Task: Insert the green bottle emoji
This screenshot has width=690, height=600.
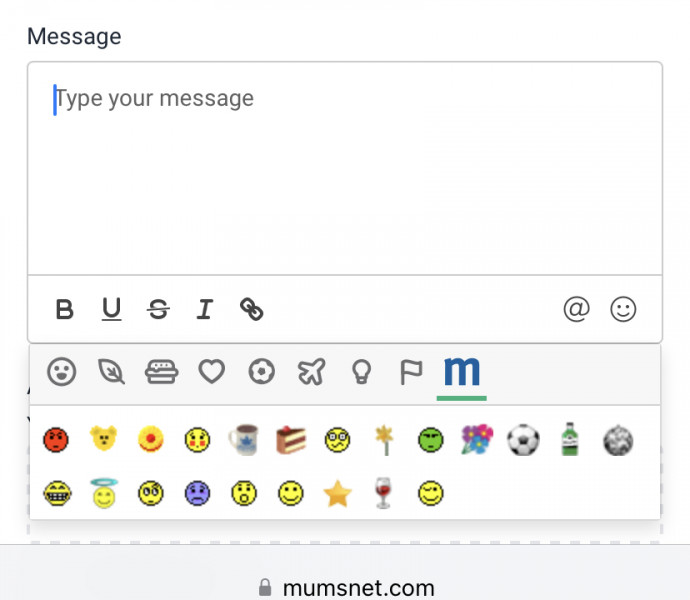Action: 570,440
